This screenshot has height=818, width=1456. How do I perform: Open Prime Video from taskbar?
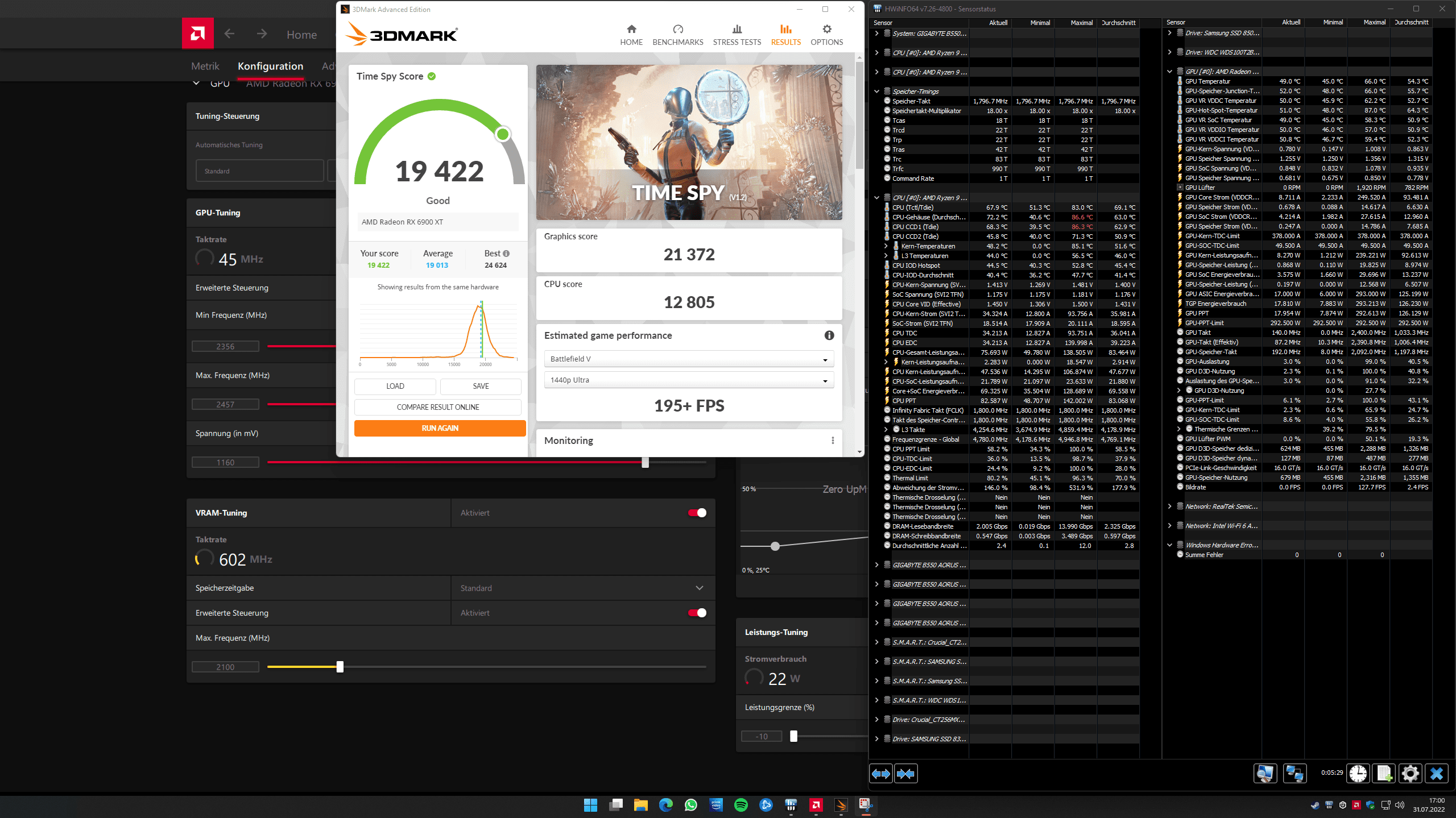715,805
